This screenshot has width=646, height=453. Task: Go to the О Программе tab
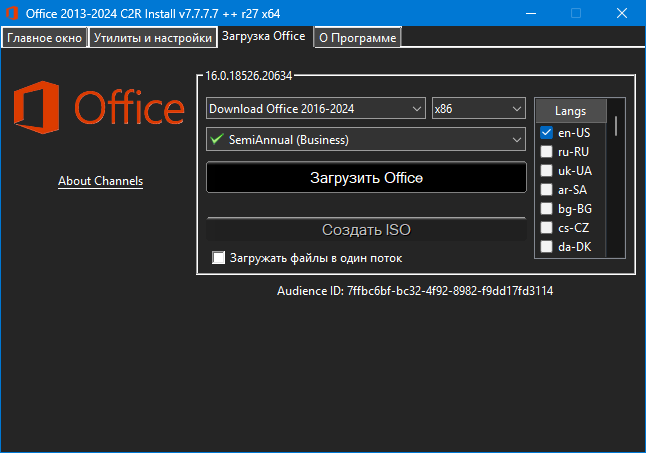pos(357,38)
